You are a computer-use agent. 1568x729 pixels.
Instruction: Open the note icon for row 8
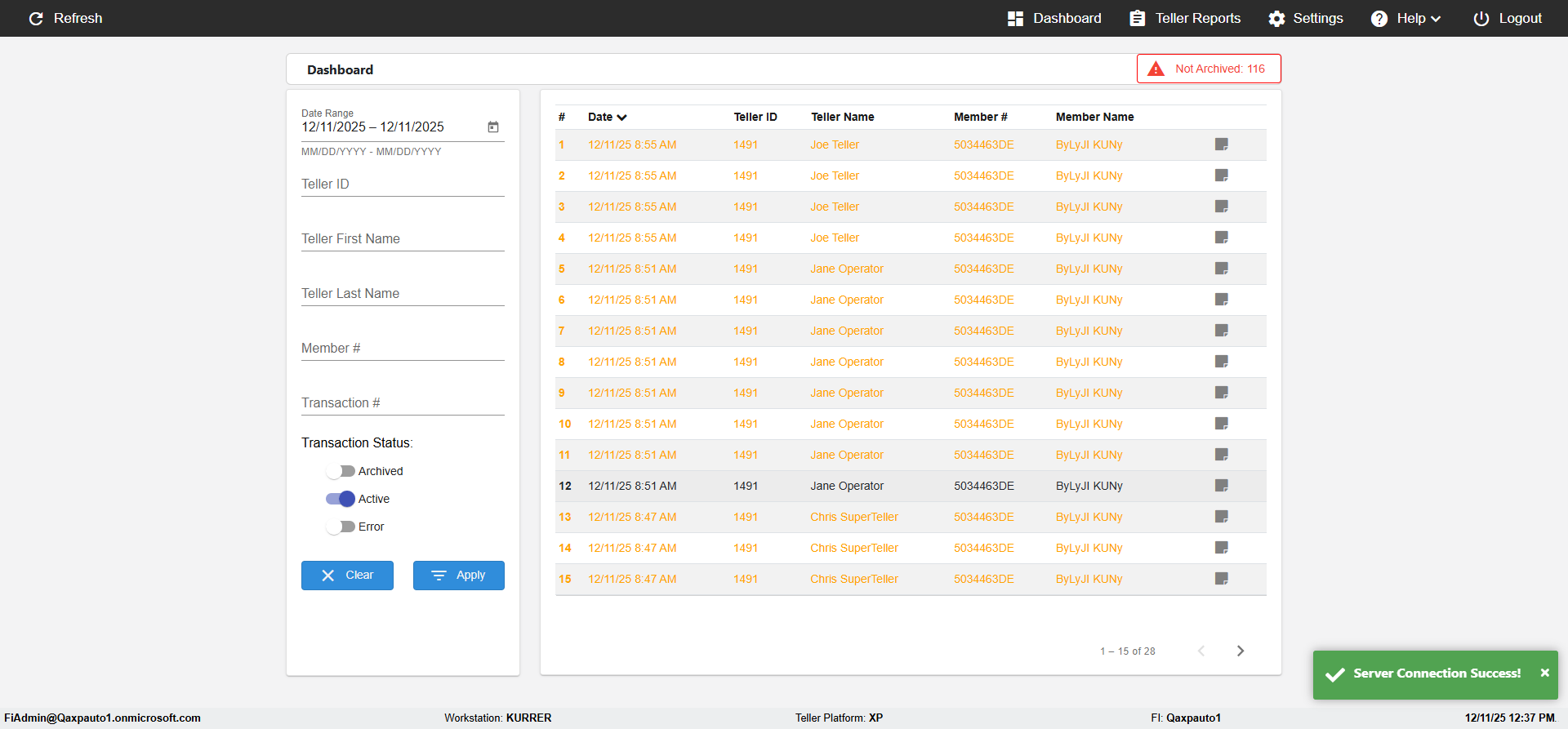[x=1222, y=362]
